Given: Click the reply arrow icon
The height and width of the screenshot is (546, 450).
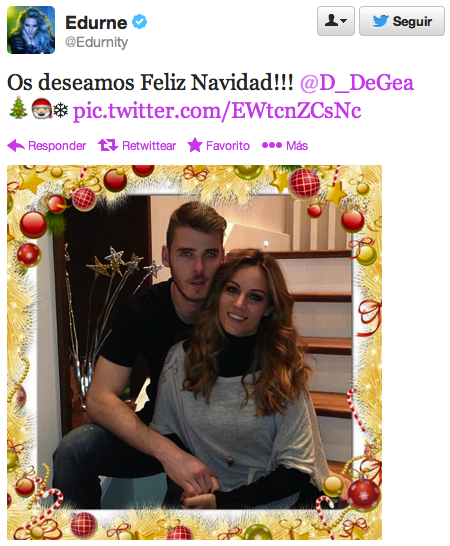Looking at the screenshot, I should click(16, 146).
